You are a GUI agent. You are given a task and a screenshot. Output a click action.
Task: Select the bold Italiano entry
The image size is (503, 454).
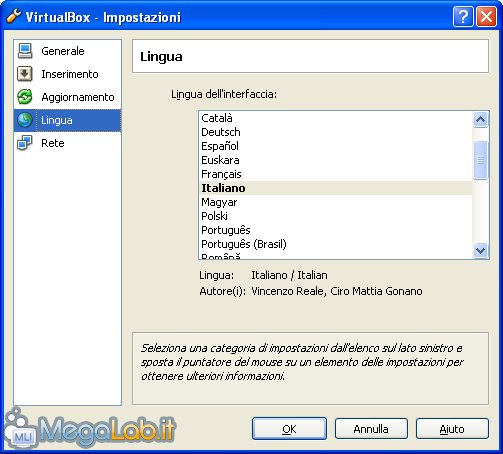click(x=335, y=188)
